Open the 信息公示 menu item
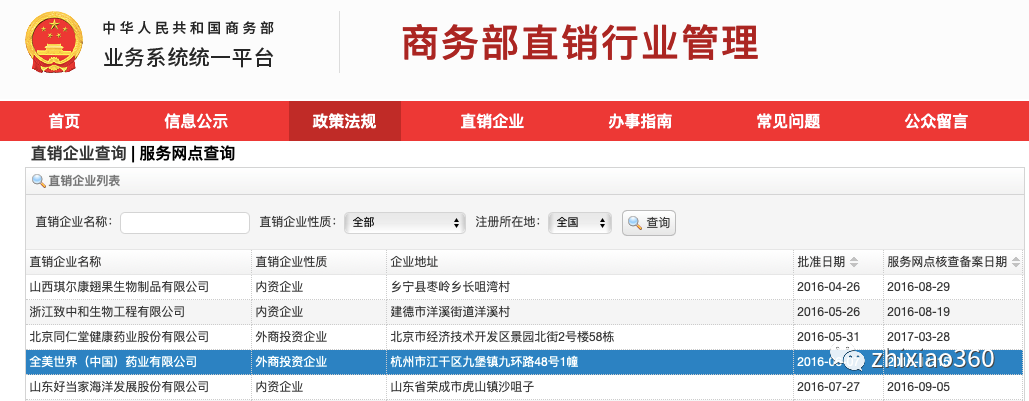This screenshot has height=401, width=1029. pos(196,121)
